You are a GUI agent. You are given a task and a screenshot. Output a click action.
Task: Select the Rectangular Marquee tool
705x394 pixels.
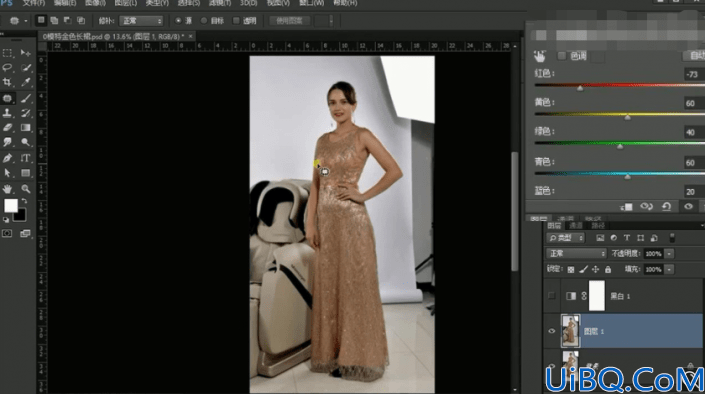(7, 53)
